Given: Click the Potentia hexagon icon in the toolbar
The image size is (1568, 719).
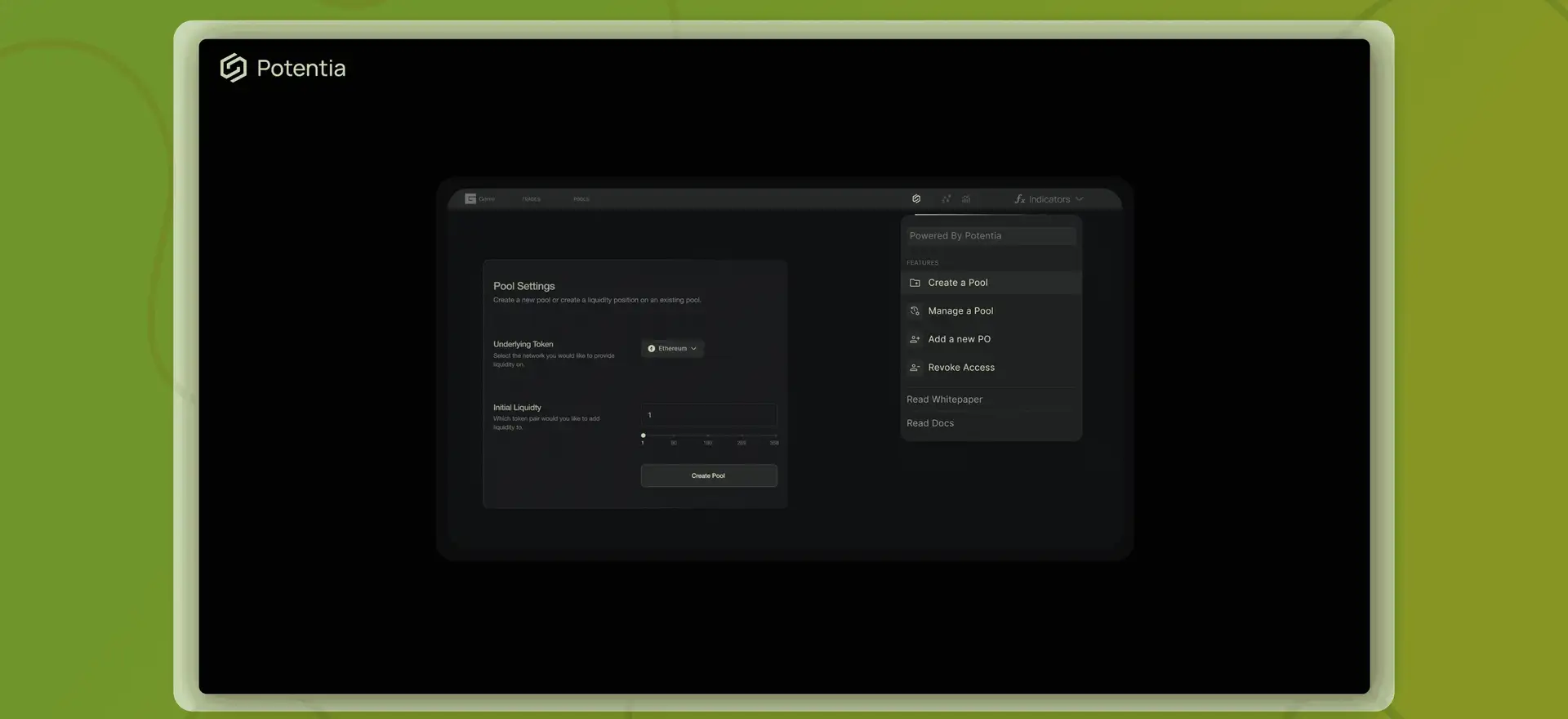Looking at the screenshot, I should (x=916, y=199).
